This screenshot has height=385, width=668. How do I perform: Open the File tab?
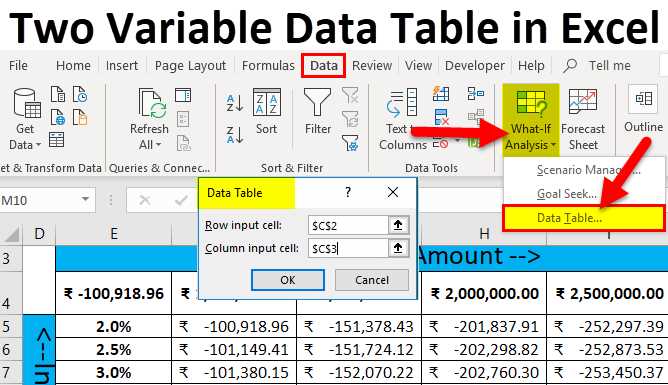tap(18, 66)
